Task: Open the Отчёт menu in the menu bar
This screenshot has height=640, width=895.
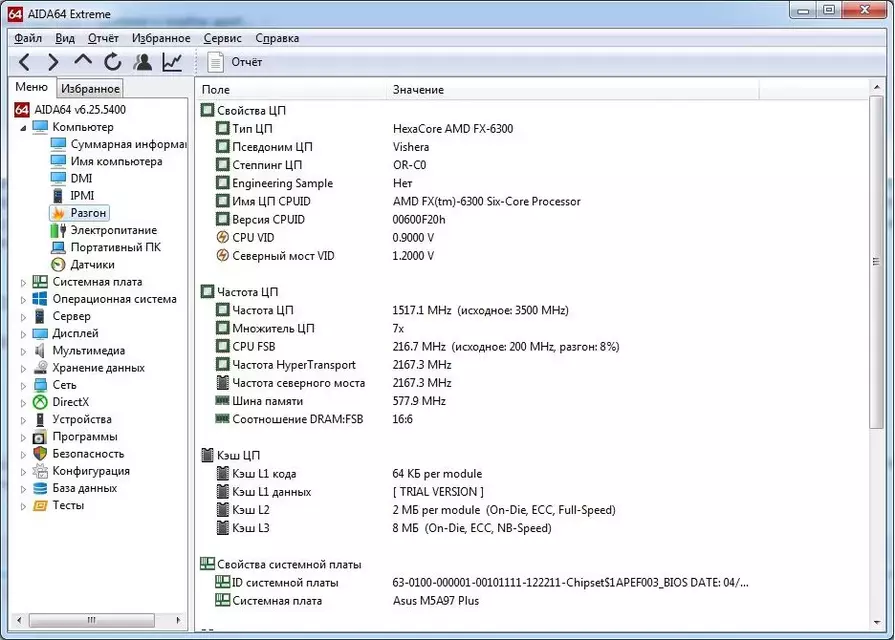Action: point(103,38)
